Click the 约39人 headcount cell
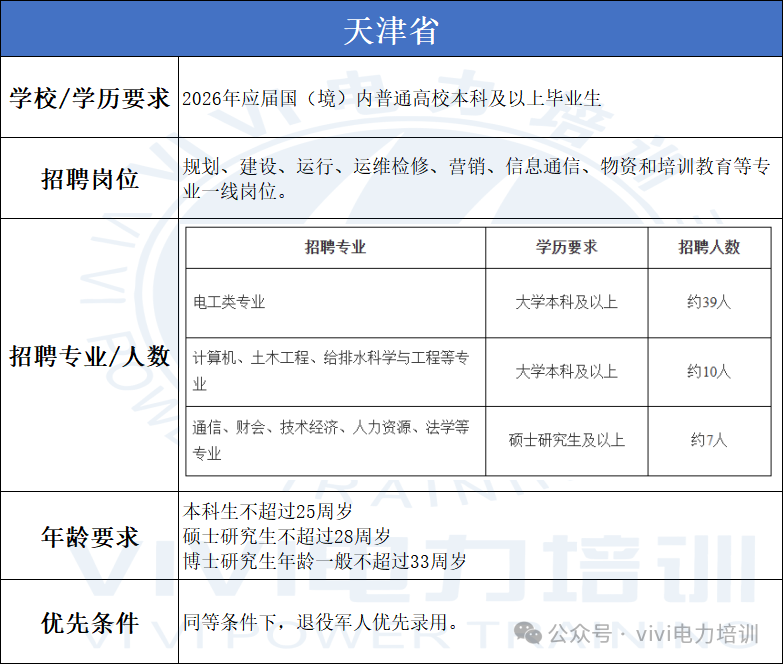Image resolution: width=783 pixels, height=664 pixels. pos(708,301)
